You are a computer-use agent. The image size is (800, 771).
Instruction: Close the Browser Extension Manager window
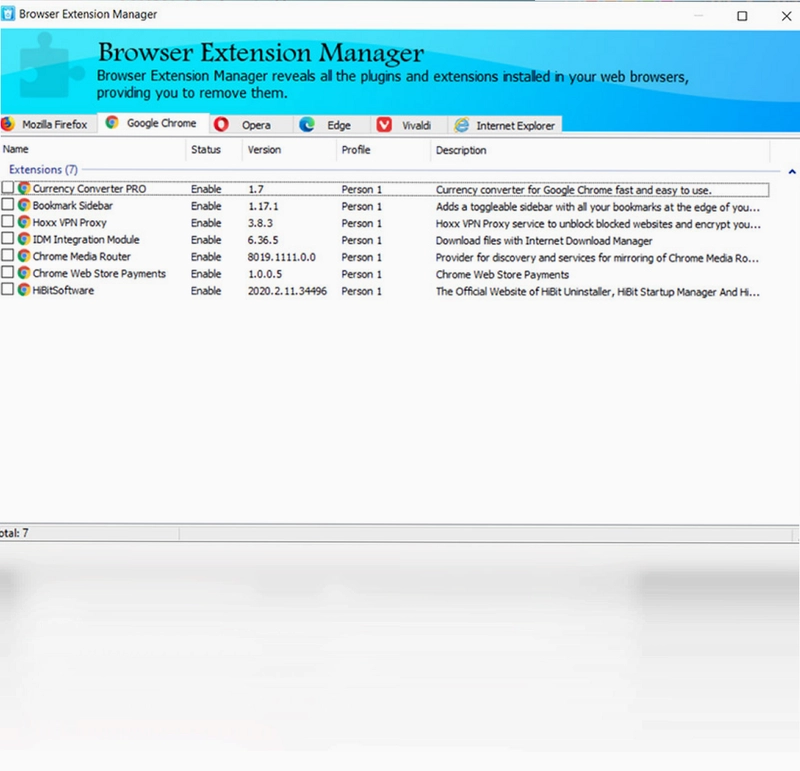point(786,16)
